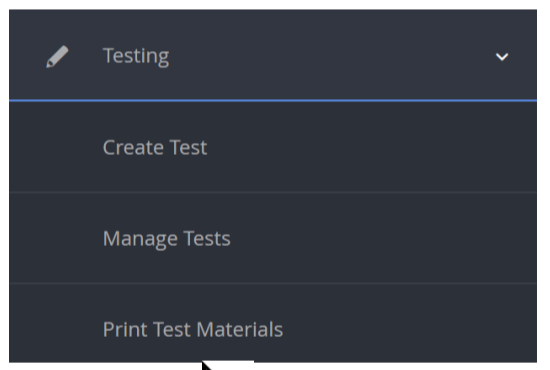550x370 pixels.
Task: Click the Testing header text
Action: coord(136,56)
